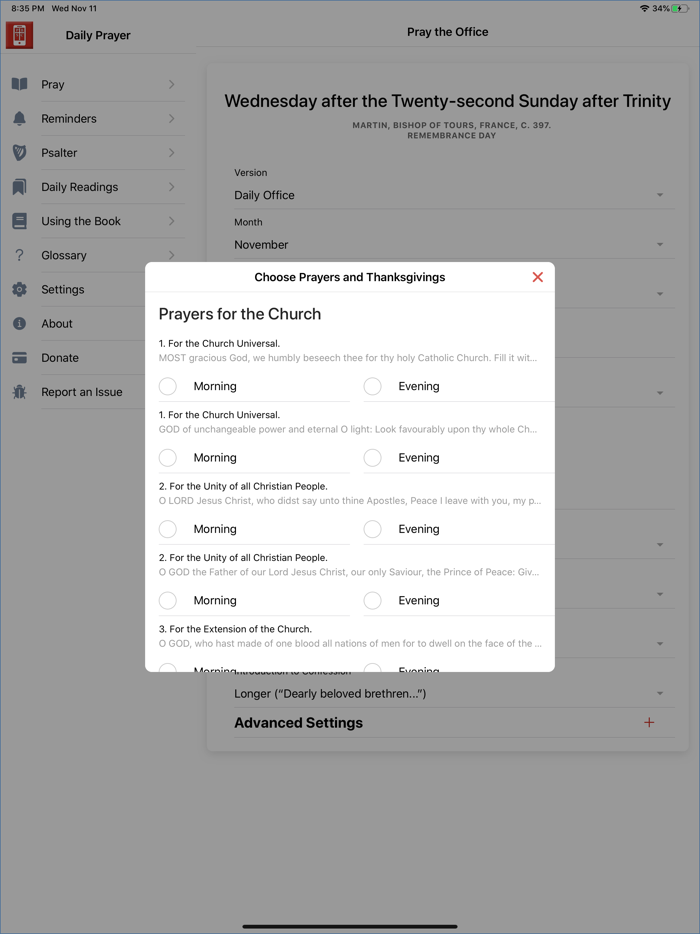
Task: Open the Report an Issue menu item
Action: pyautogui.click(x=73, y=392)
